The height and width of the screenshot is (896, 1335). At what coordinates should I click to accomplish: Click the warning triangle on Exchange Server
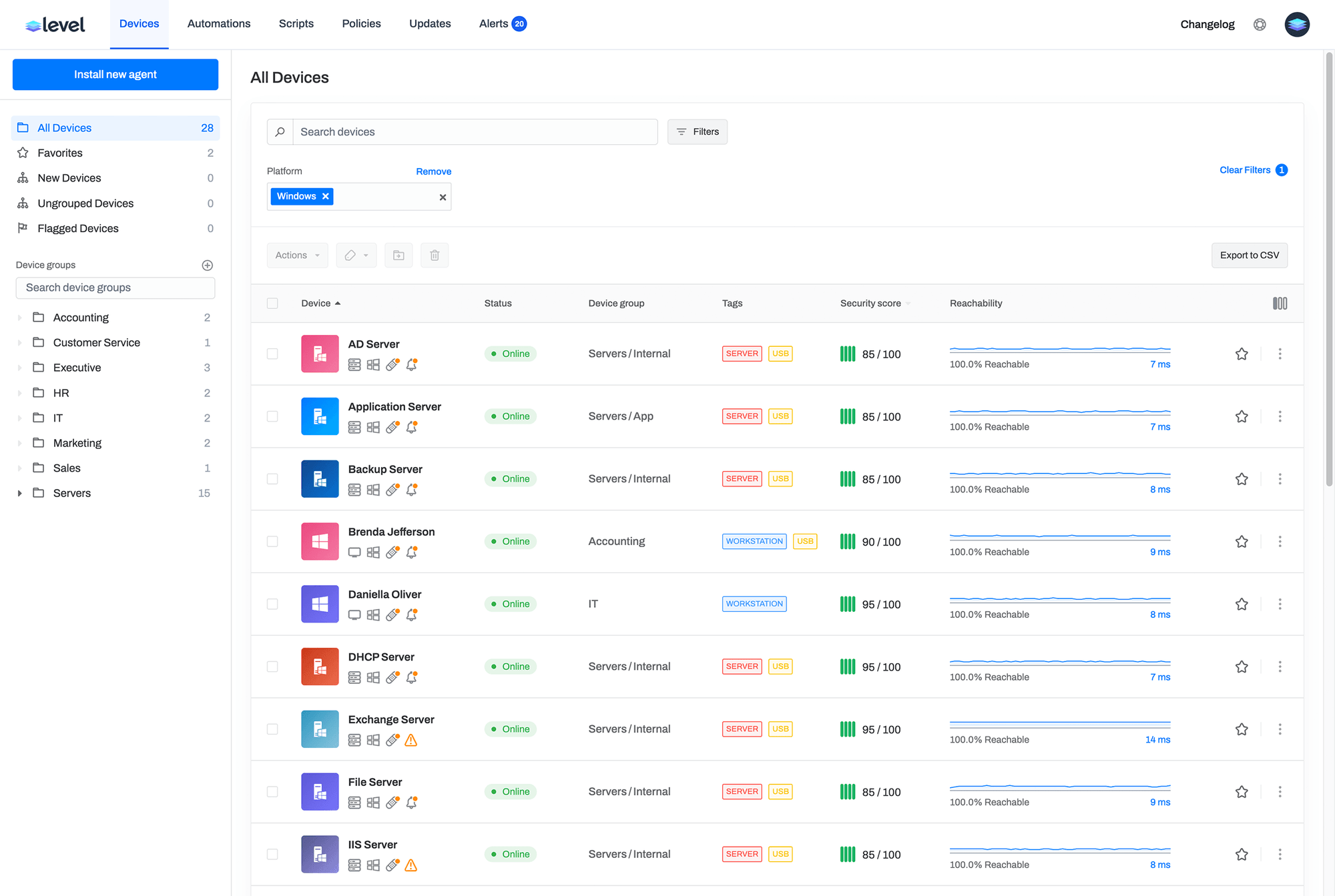point(411,740)
